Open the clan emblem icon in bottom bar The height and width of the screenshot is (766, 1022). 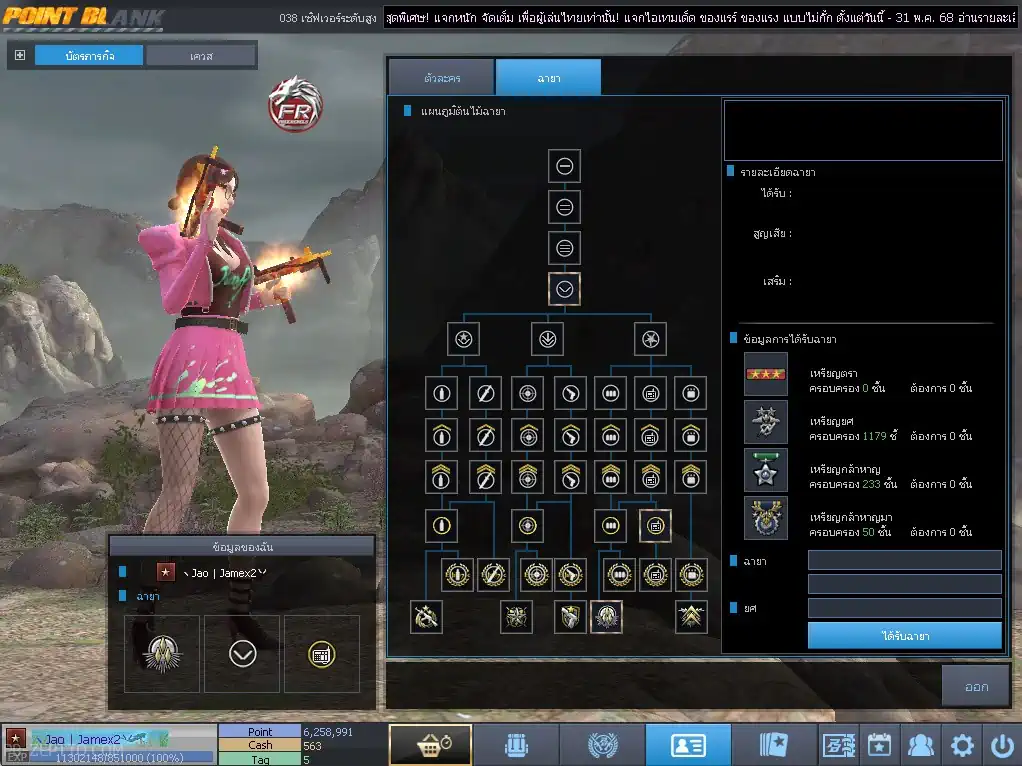point(602,745)
